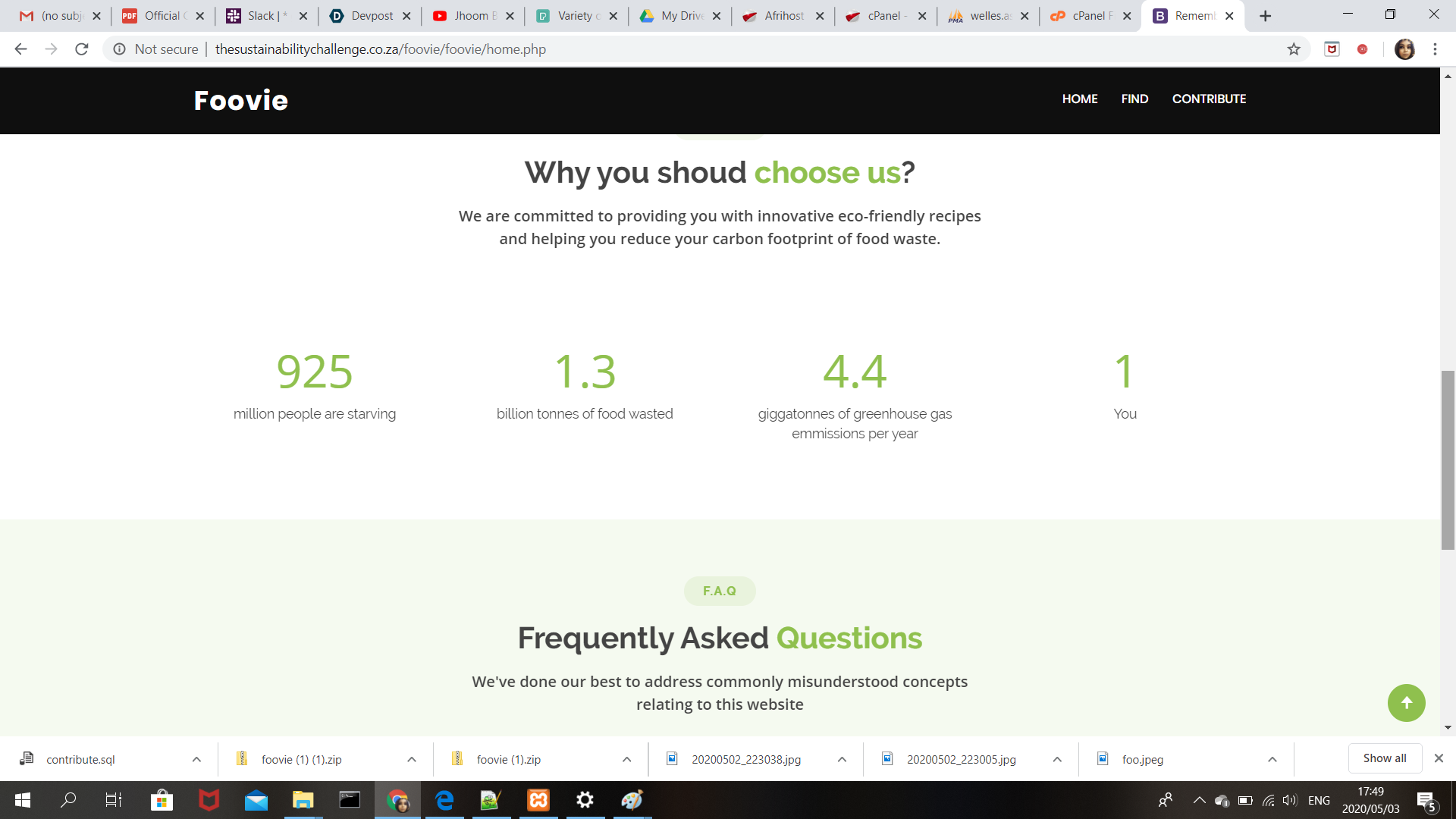This screenshot has height=819, width=1456.
Task: Open Microsoft Edge from the taskbar
Action: coord(444,800)
